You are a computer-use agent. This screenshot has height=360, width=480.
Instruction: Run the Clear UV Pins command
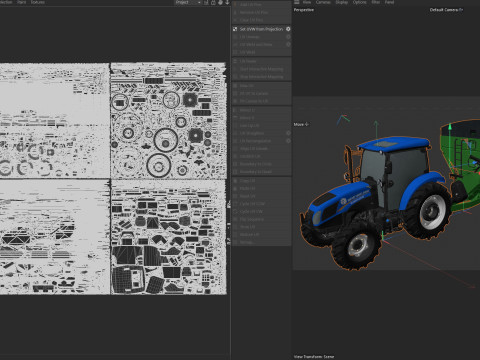click(262, 20)
